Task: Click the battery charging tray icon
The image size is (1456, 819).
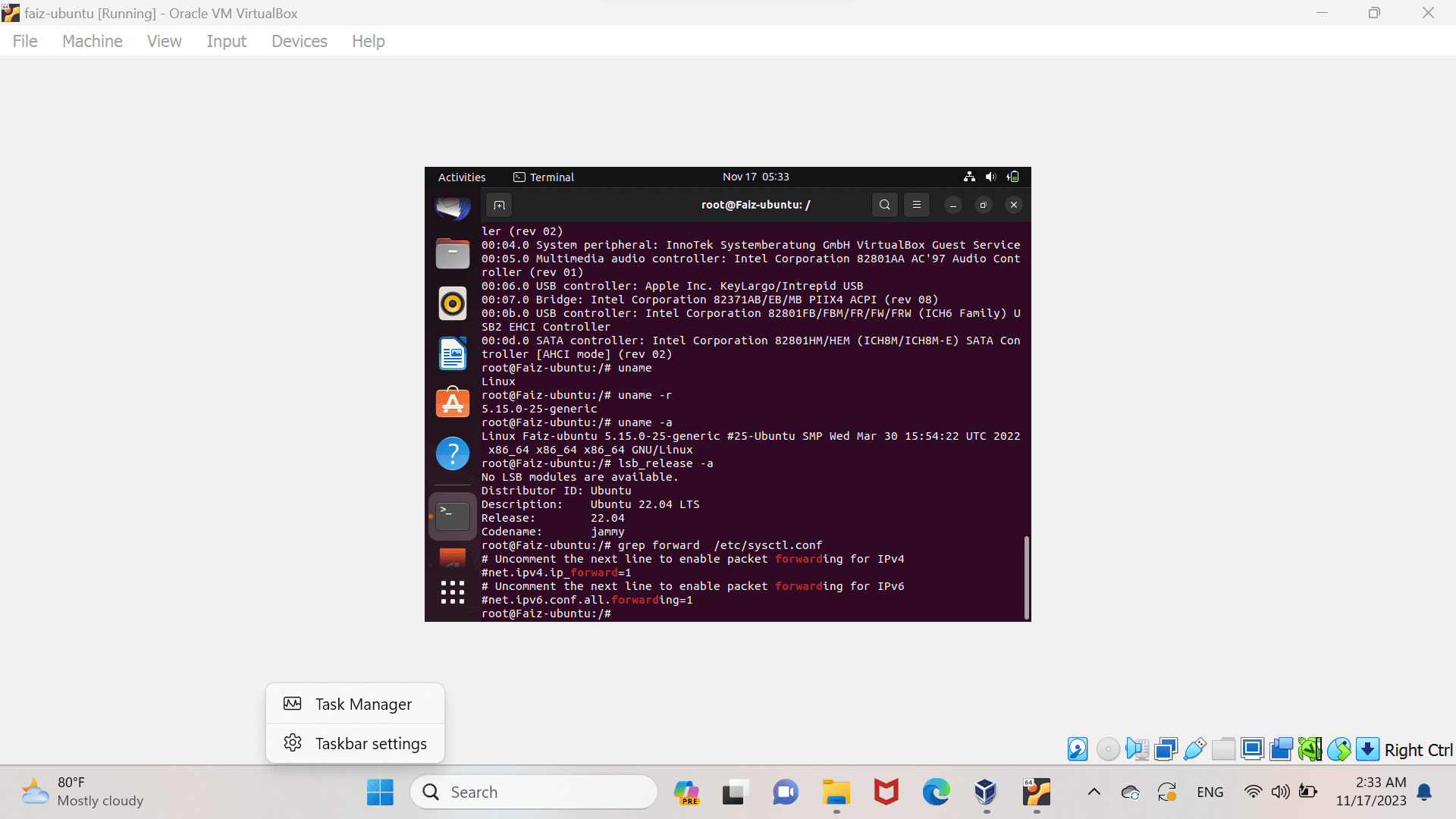Action: 1307,792
